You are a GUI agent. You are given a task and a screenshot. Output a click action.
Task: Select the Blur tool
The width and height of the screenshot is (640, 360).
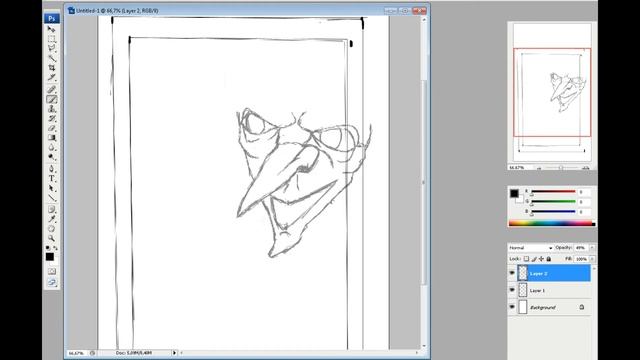51,147
